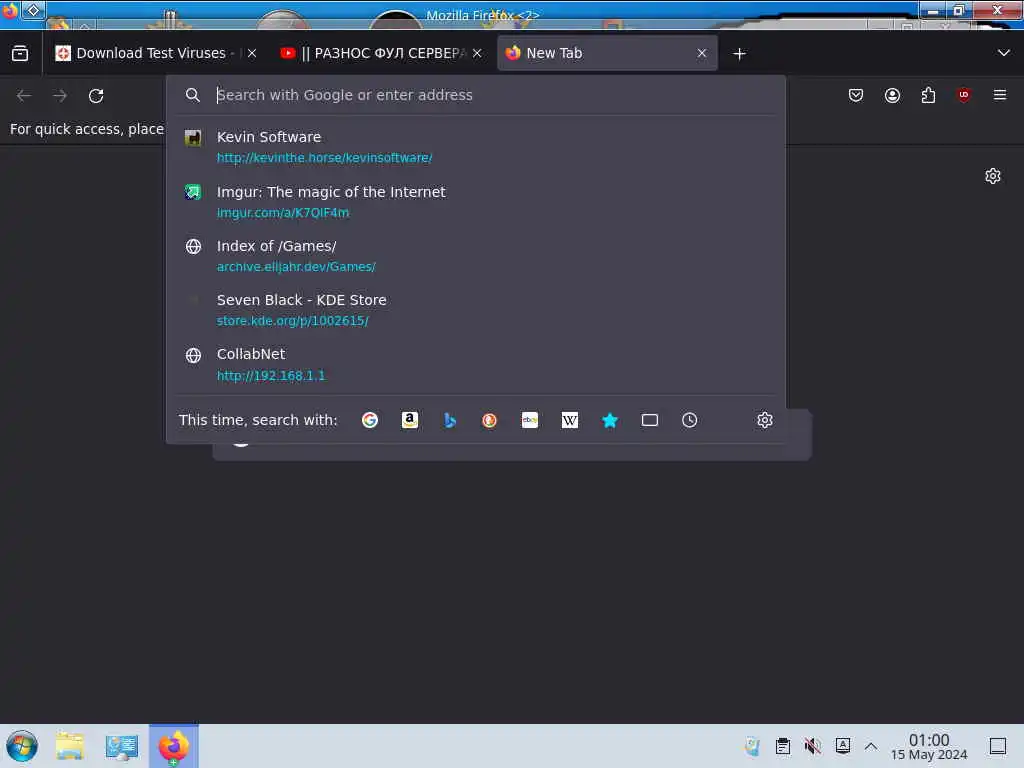Go forward with the forward arrow
Image resolution: width=1024 pixels, height=768 pixels.
60,95
